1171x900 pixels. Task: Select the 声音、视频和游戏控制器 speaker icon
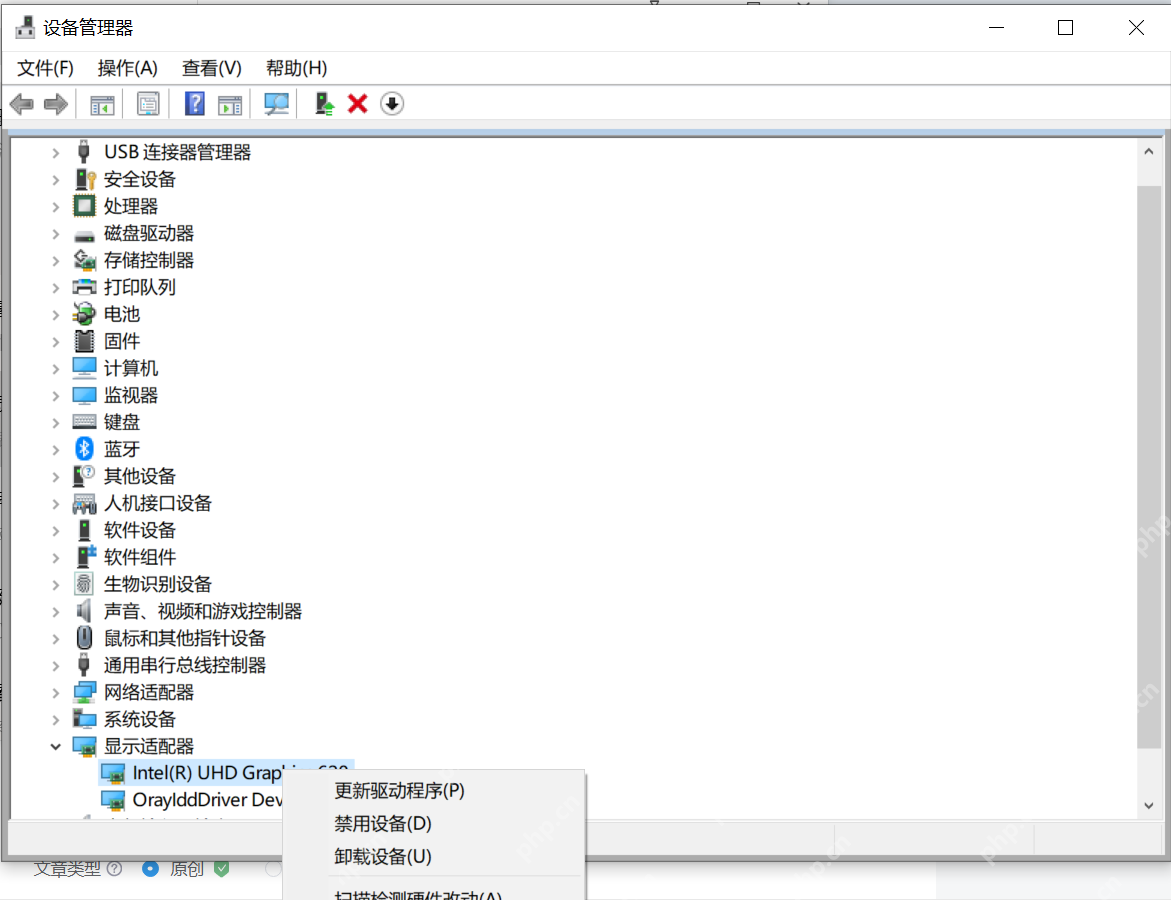click(x=84, y=611)
